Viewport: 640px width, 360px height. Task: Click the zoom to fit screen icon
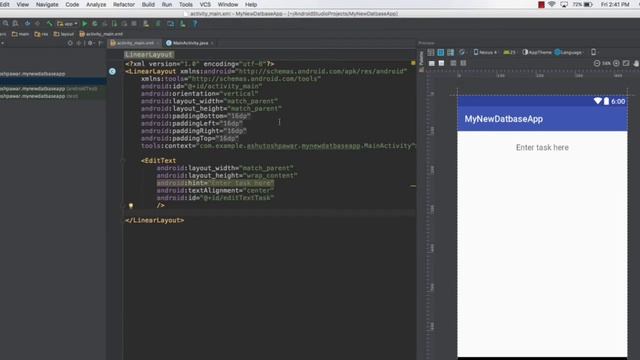coord(626,63)
